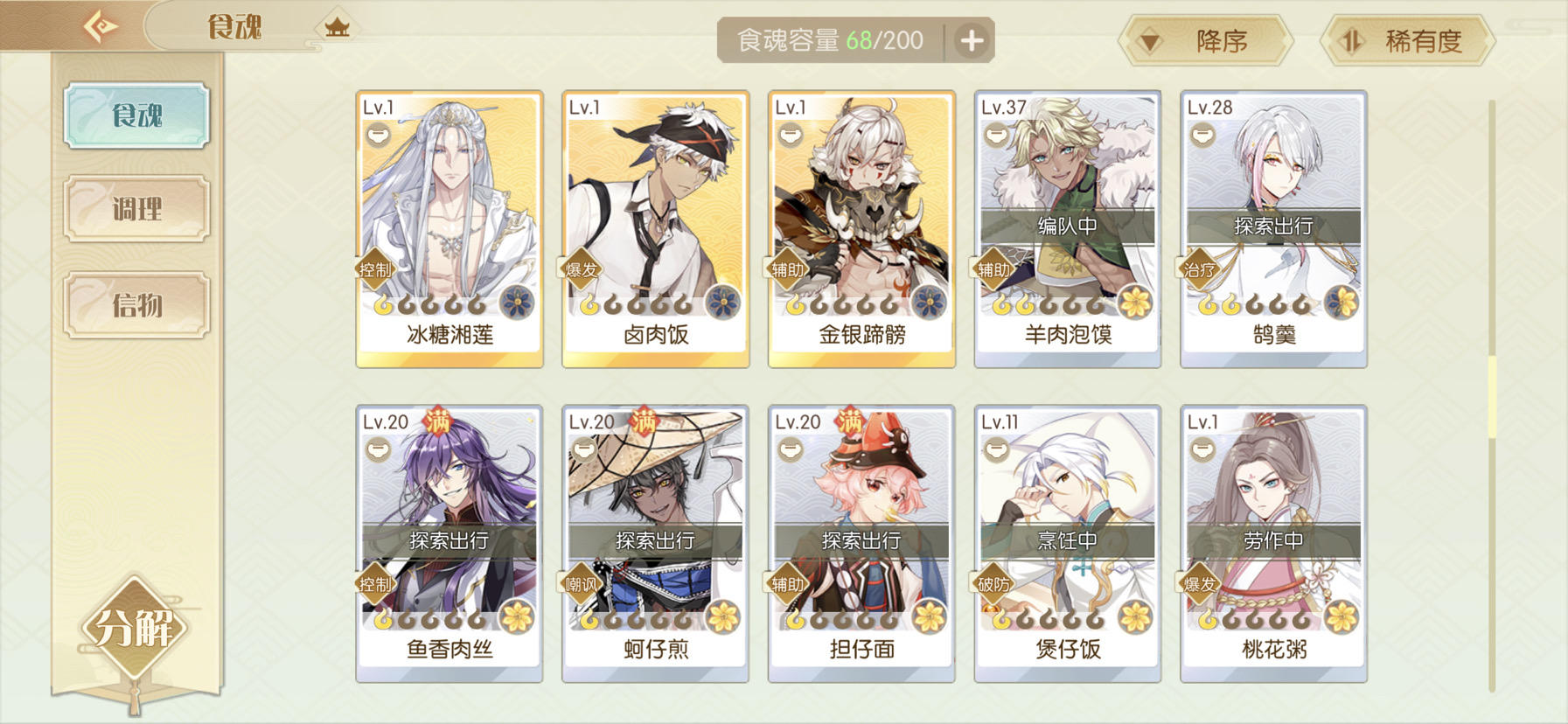Toggle the 降序 sort order
This screenshot has height=724, width=1568.
point(1206,40)
